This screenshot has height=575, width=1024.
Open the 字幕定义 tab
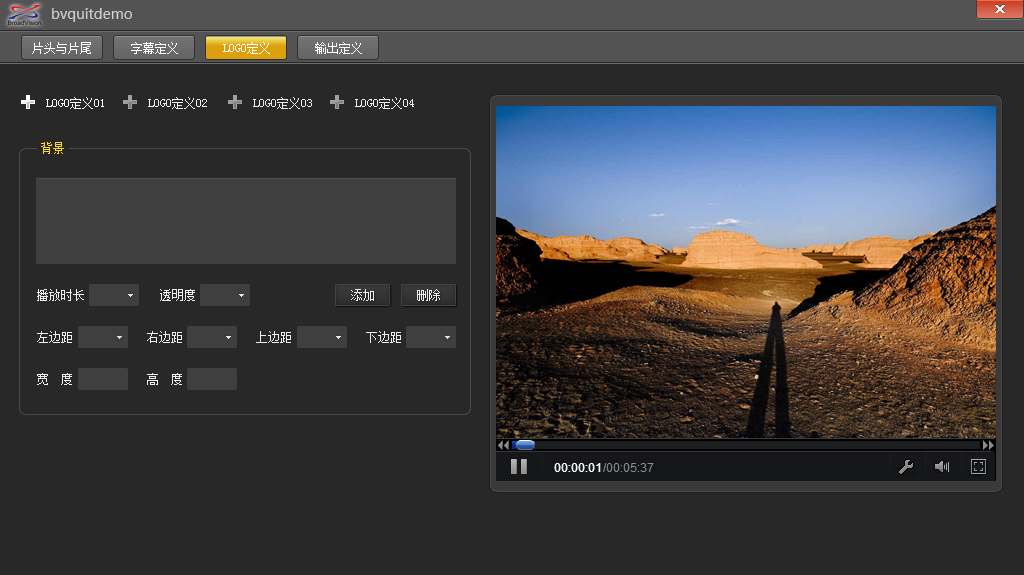[x=154, y=48]
